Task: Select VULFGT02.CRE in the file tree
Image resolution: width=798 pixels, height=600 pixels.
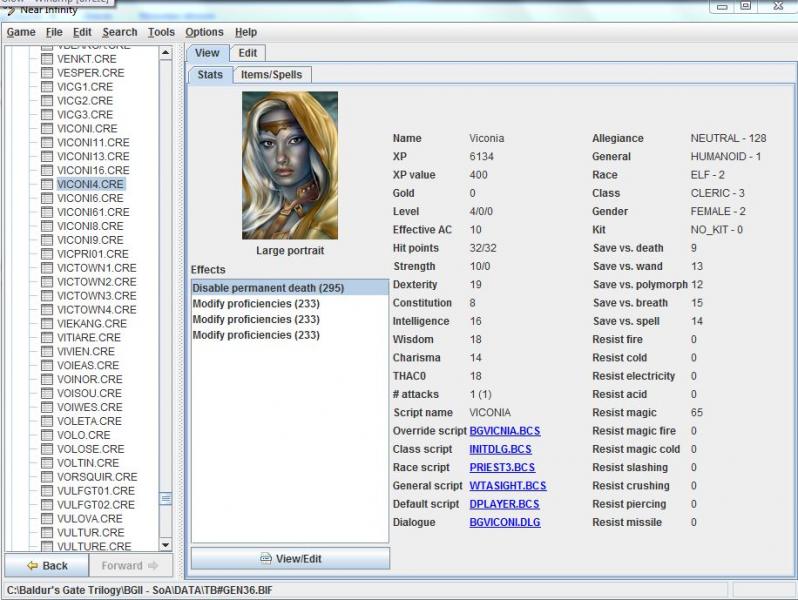Action: click(96, 505)
